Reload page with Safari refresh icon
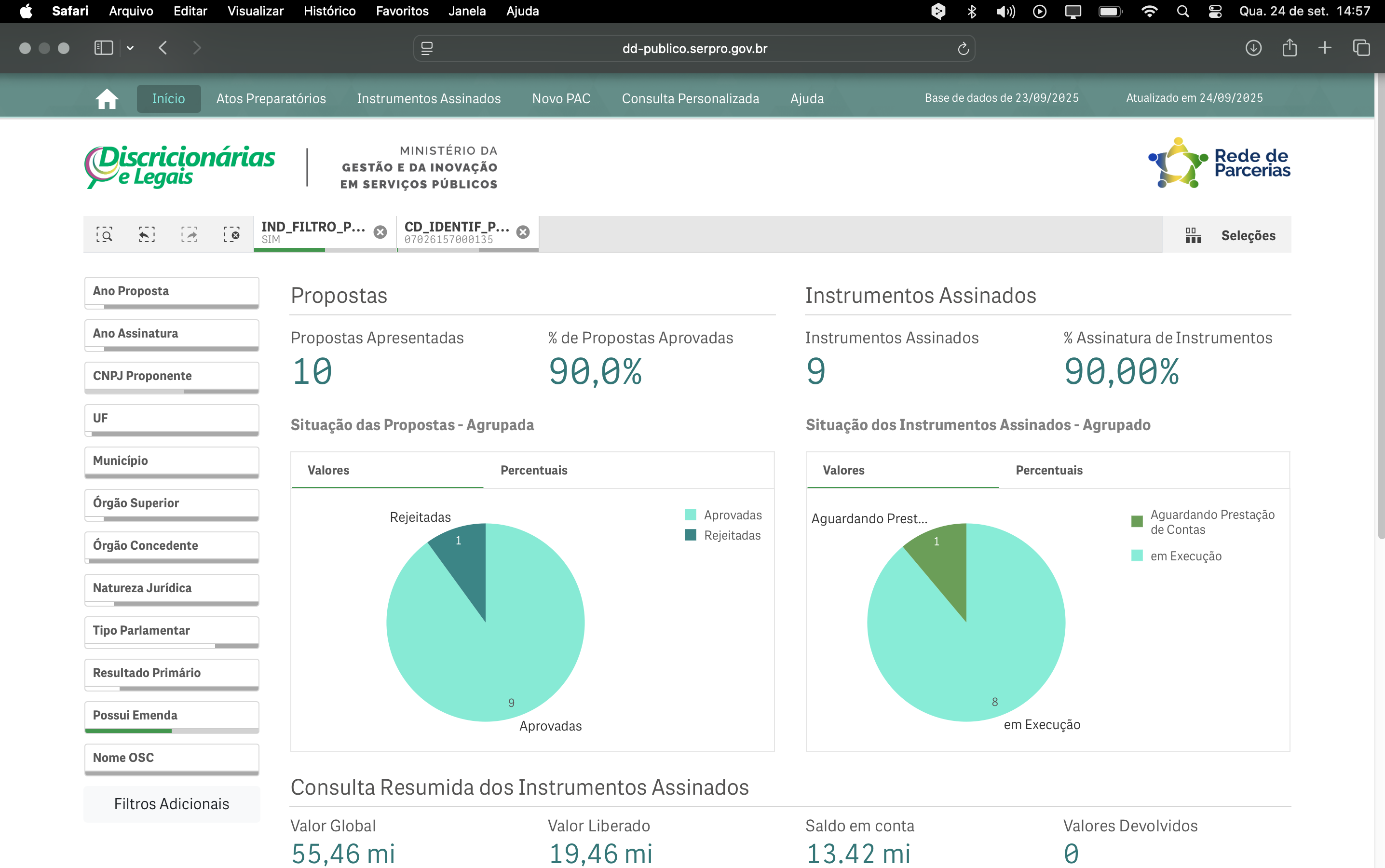 tap(963, 49)
